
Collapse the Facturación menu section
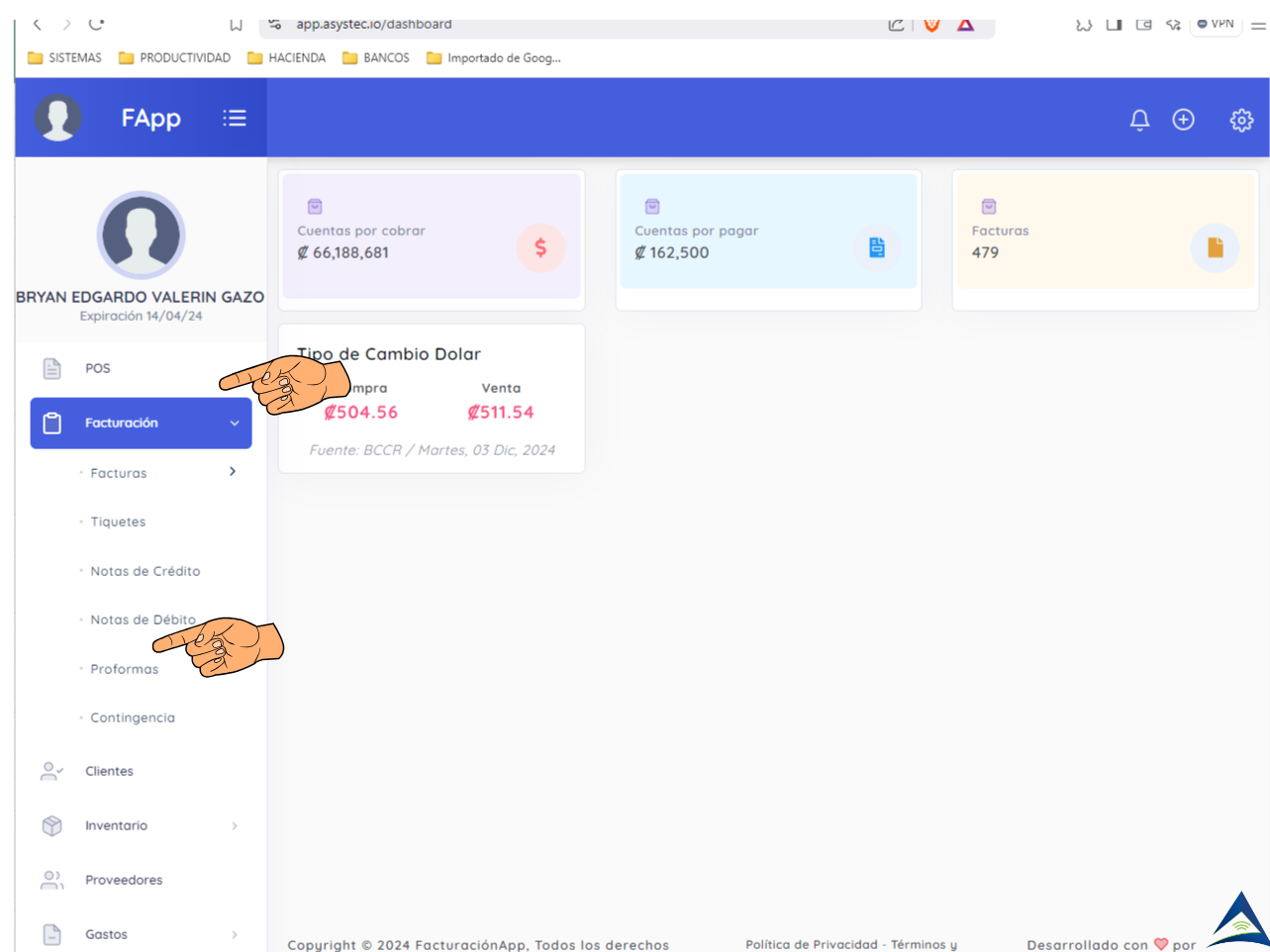coord(235,424)
